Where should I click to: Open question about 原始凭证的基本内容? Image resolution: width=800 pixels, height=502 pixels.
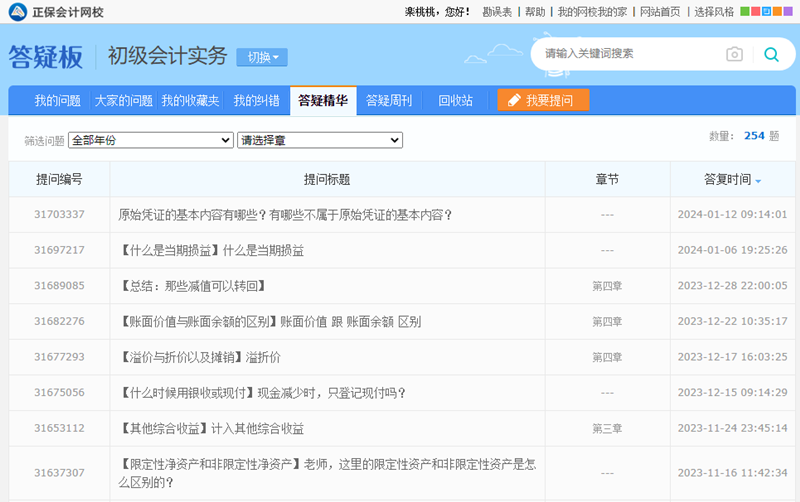click(285, 214)
